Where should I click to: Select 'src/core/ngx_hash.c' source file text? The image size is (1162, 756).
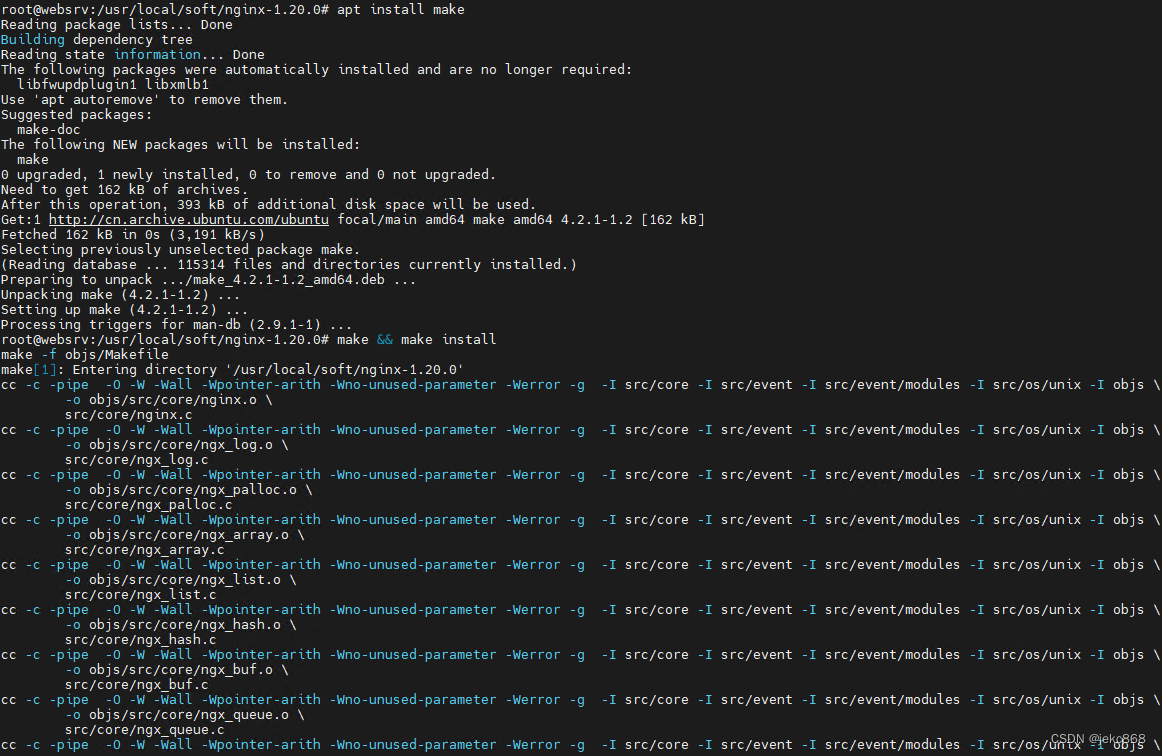(x=141, y=640)
